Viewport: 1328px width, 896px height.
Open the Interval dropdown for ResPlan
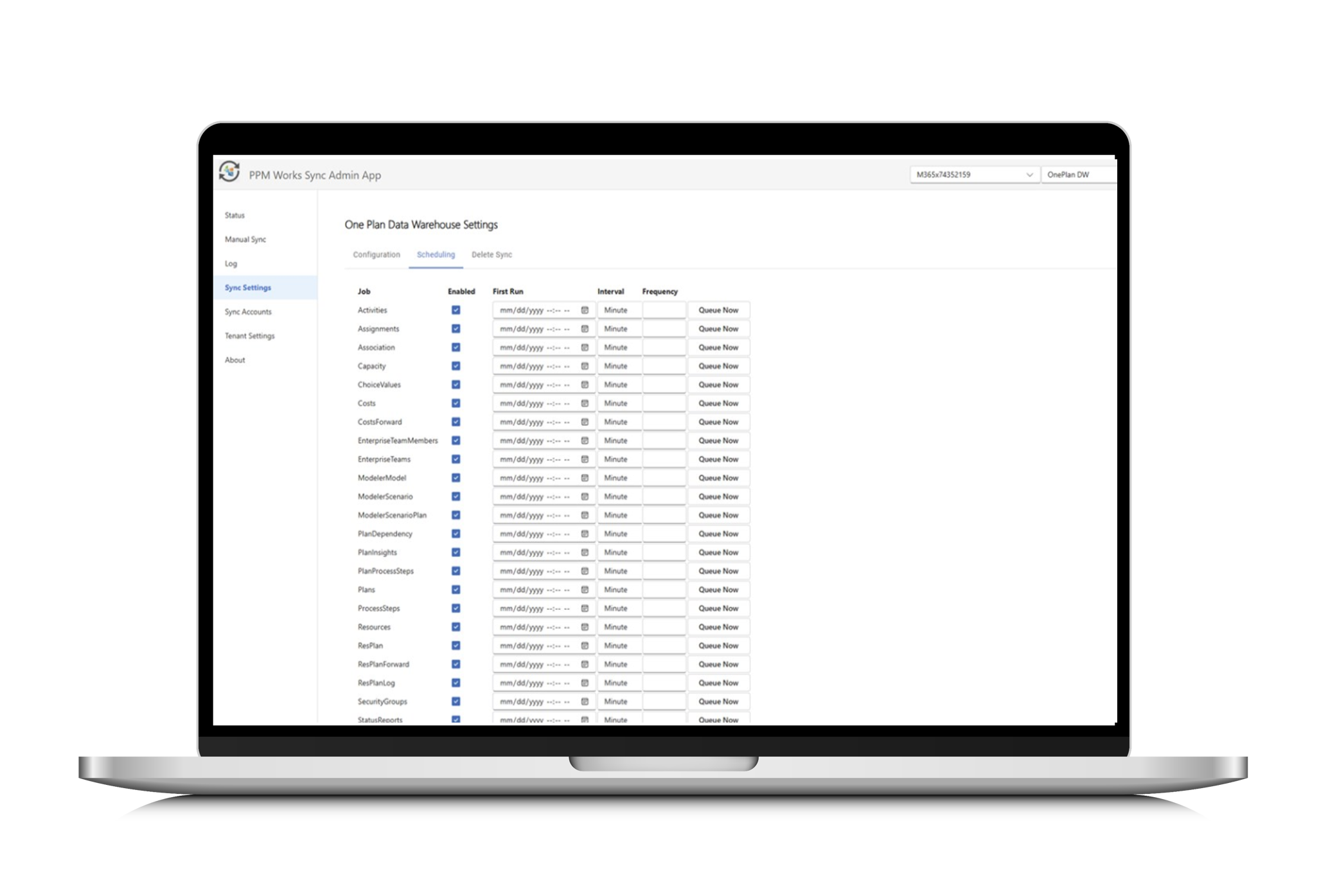tap(619, 646)
